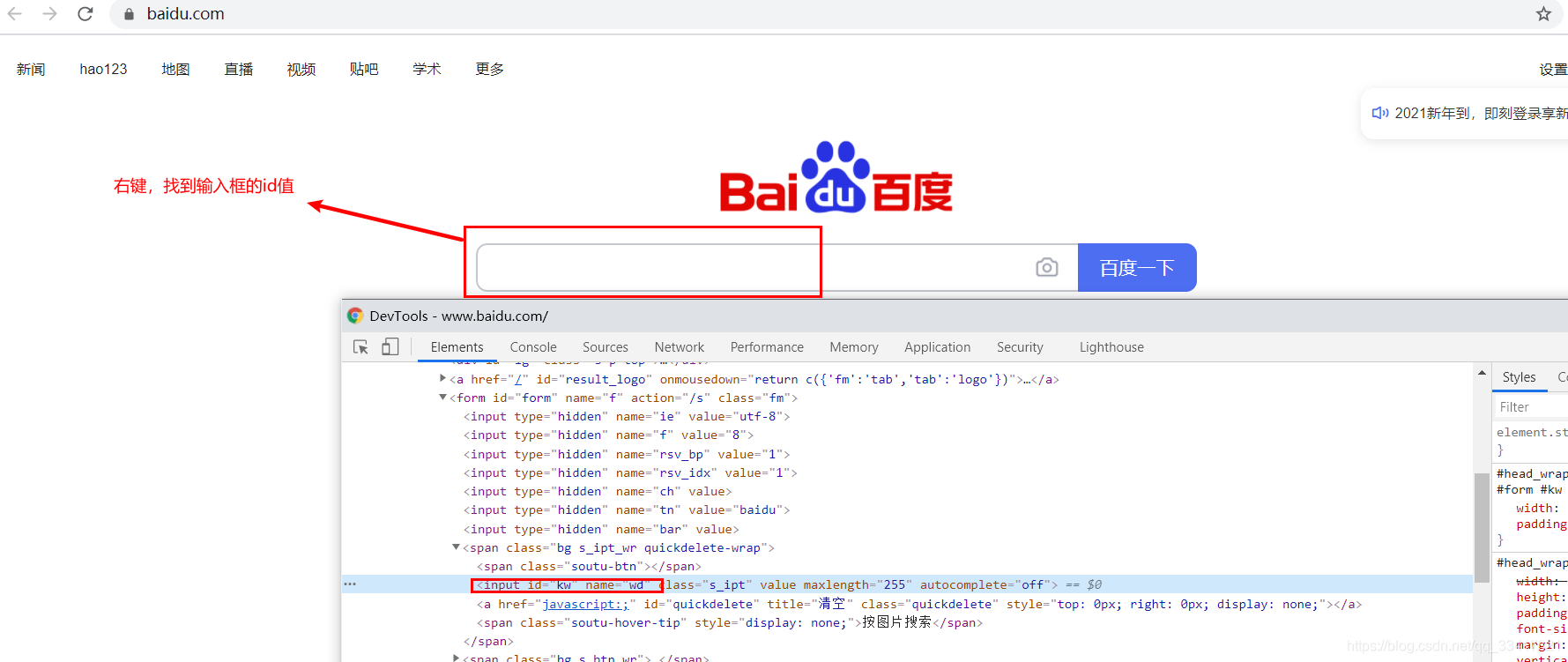Open the 视频 link
This screenshot has width=1568, height=662.
coord(301,69)
